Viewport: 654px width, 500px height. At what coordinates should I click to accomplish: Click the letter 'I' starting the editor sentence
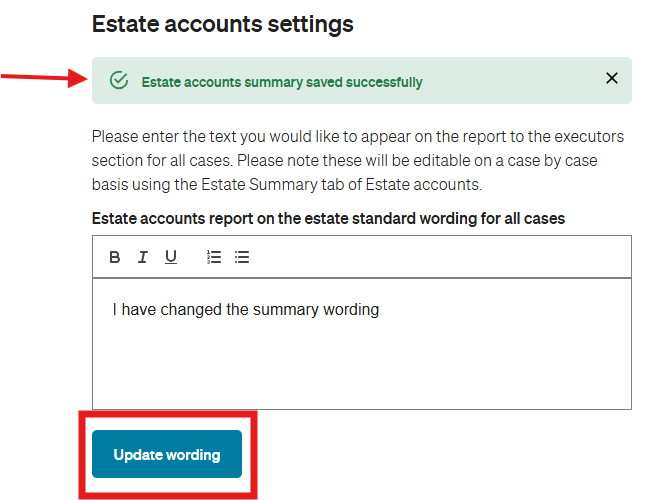114,309
